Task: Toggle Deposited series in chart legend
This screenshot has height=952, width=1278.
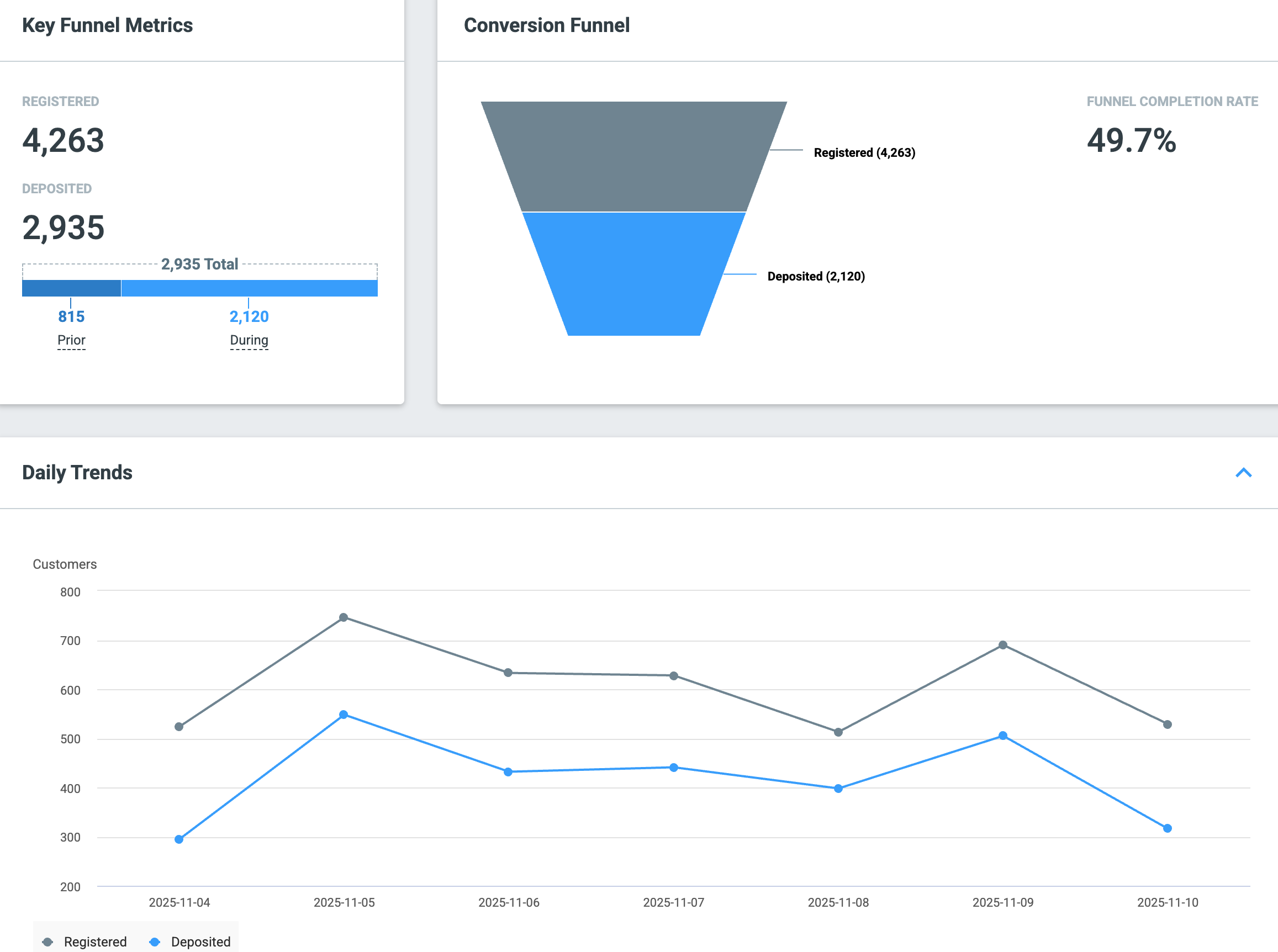Action: coord(189,941)
